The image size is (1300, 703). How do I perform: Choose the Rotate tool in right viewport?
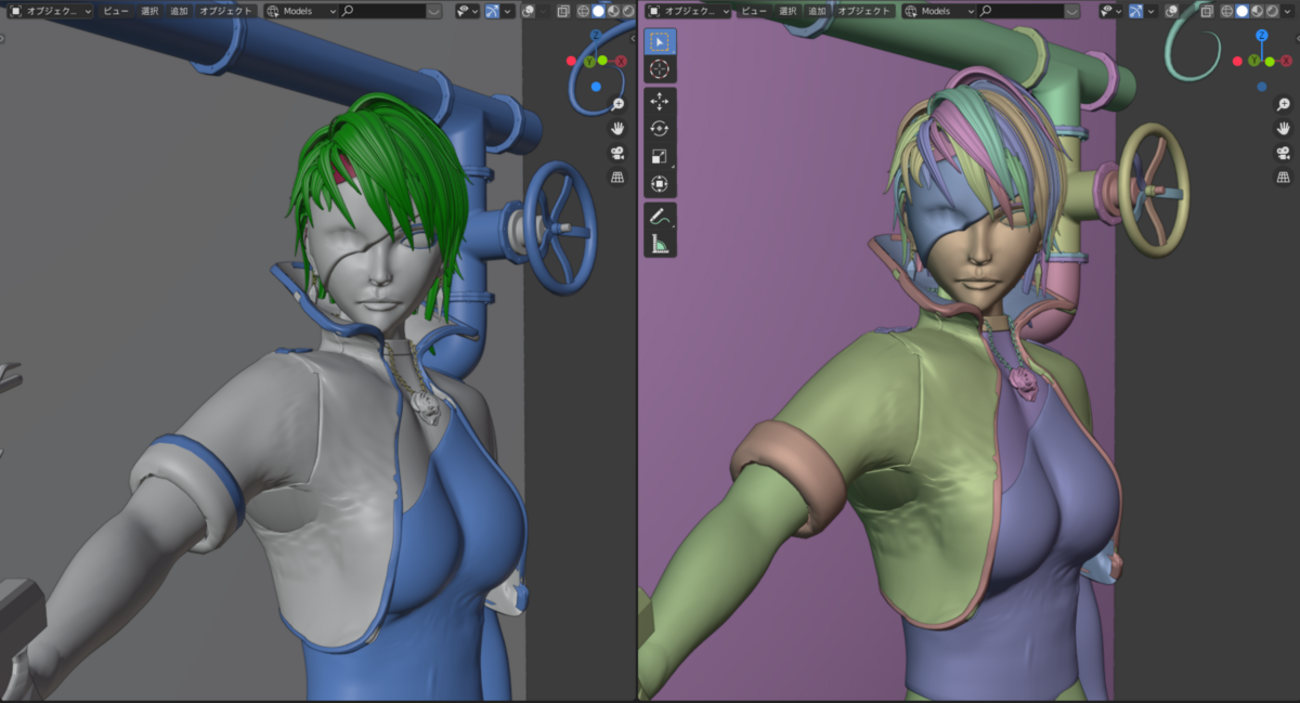point(659,129)
